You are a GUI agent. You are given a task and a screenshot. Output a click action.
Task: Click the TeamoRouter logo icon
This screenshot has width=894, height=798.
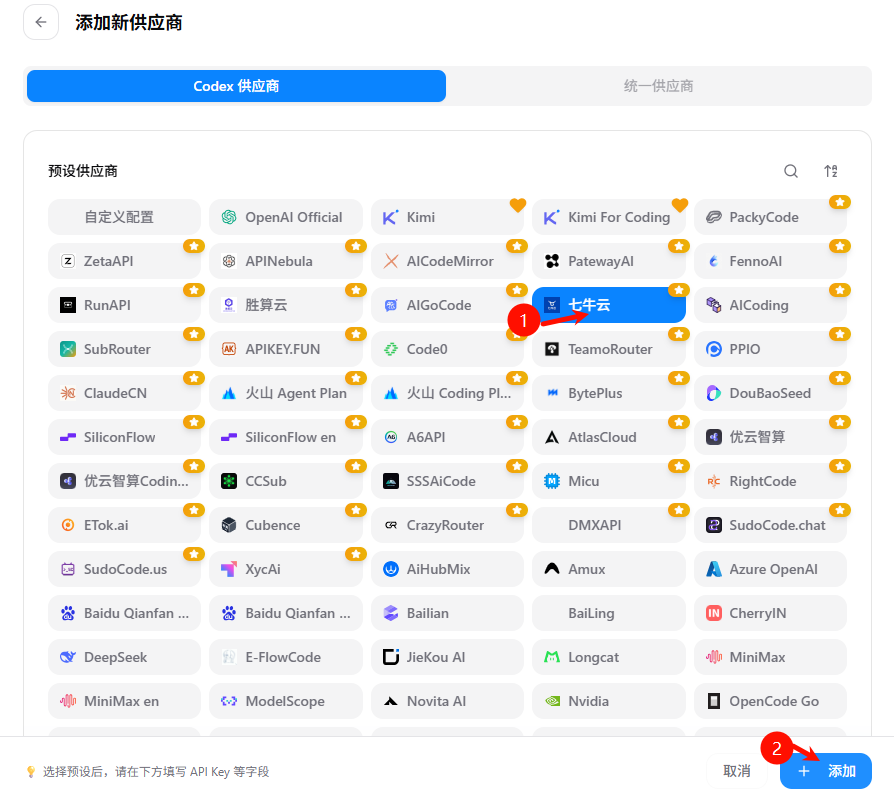click(552, 349)
